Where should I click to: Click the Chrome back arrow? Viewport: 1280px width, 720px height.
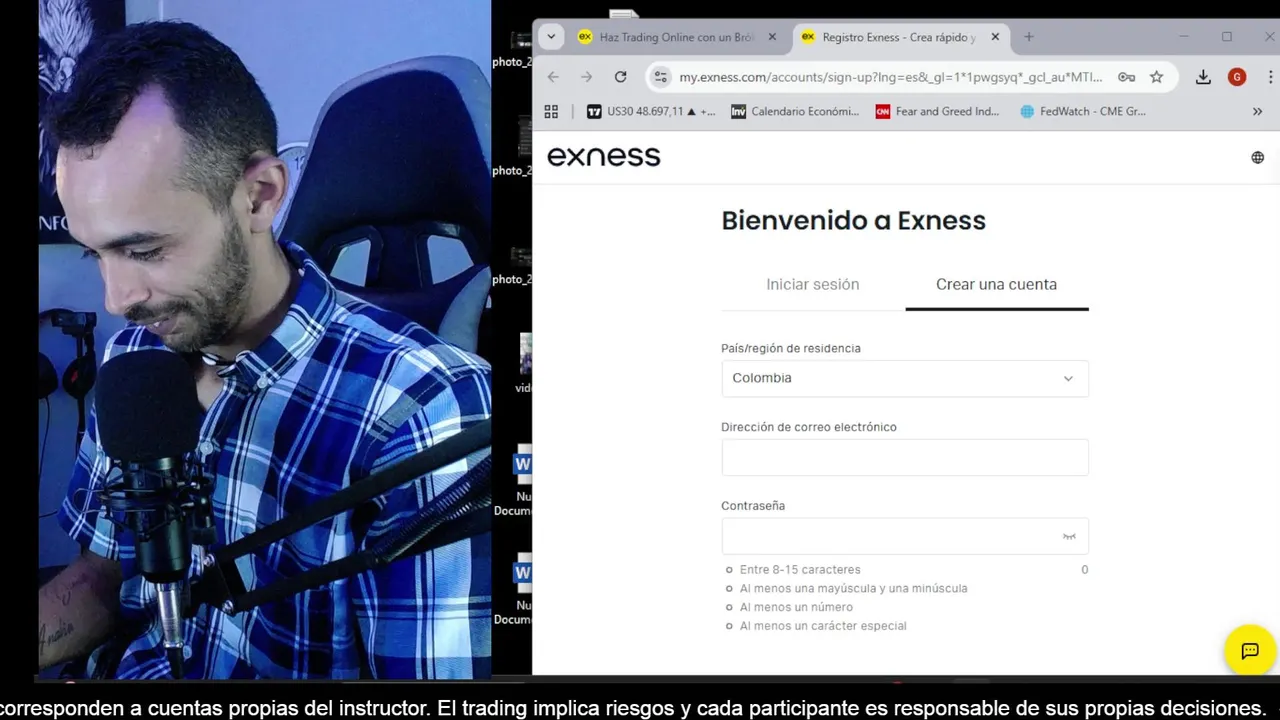553,77
